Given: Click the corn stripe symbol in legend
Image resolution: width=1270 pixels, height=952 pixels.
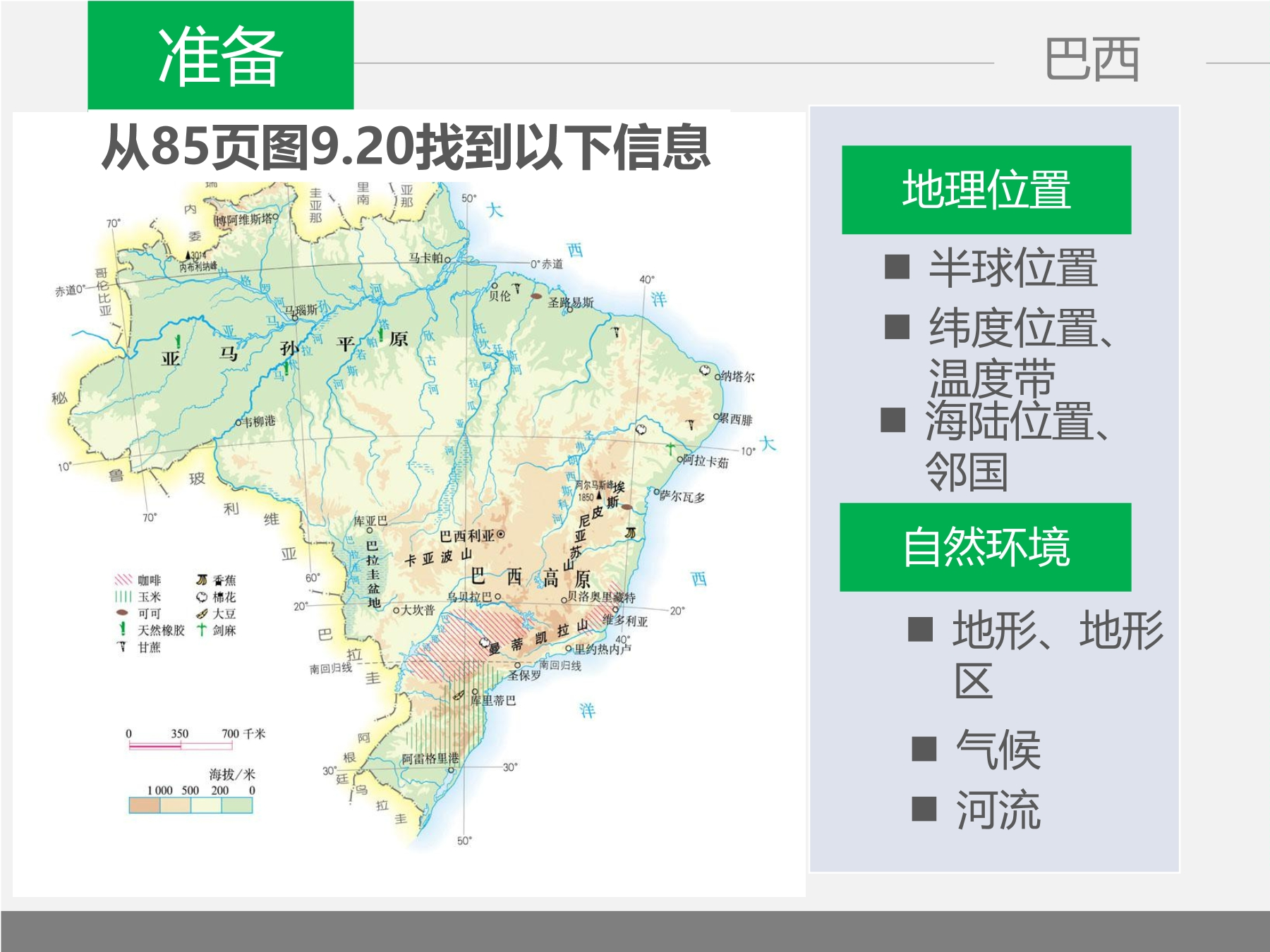Looking at the screenshot, I should point(123,597).
